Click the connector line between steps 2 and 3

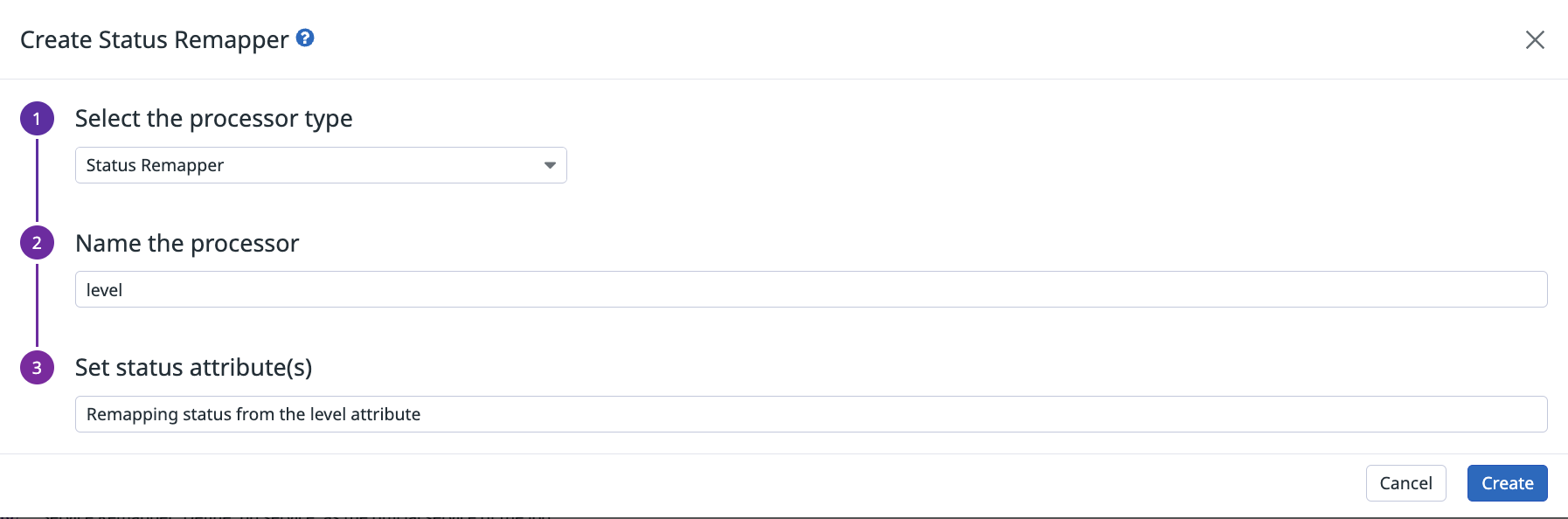pyautogui.click(x=37, y=305)
